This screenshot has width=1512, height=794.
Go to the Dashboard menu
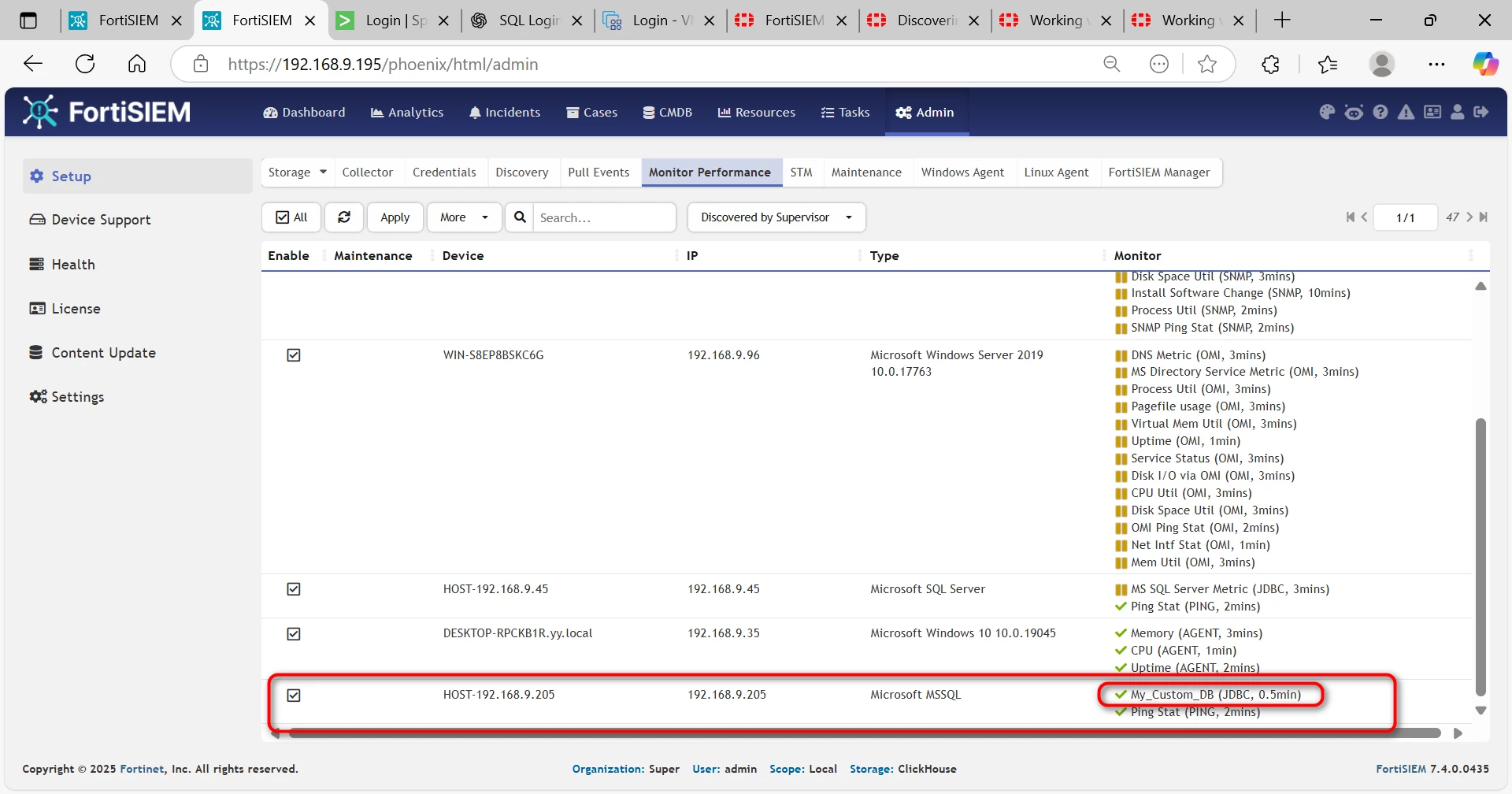coord(304,112)
